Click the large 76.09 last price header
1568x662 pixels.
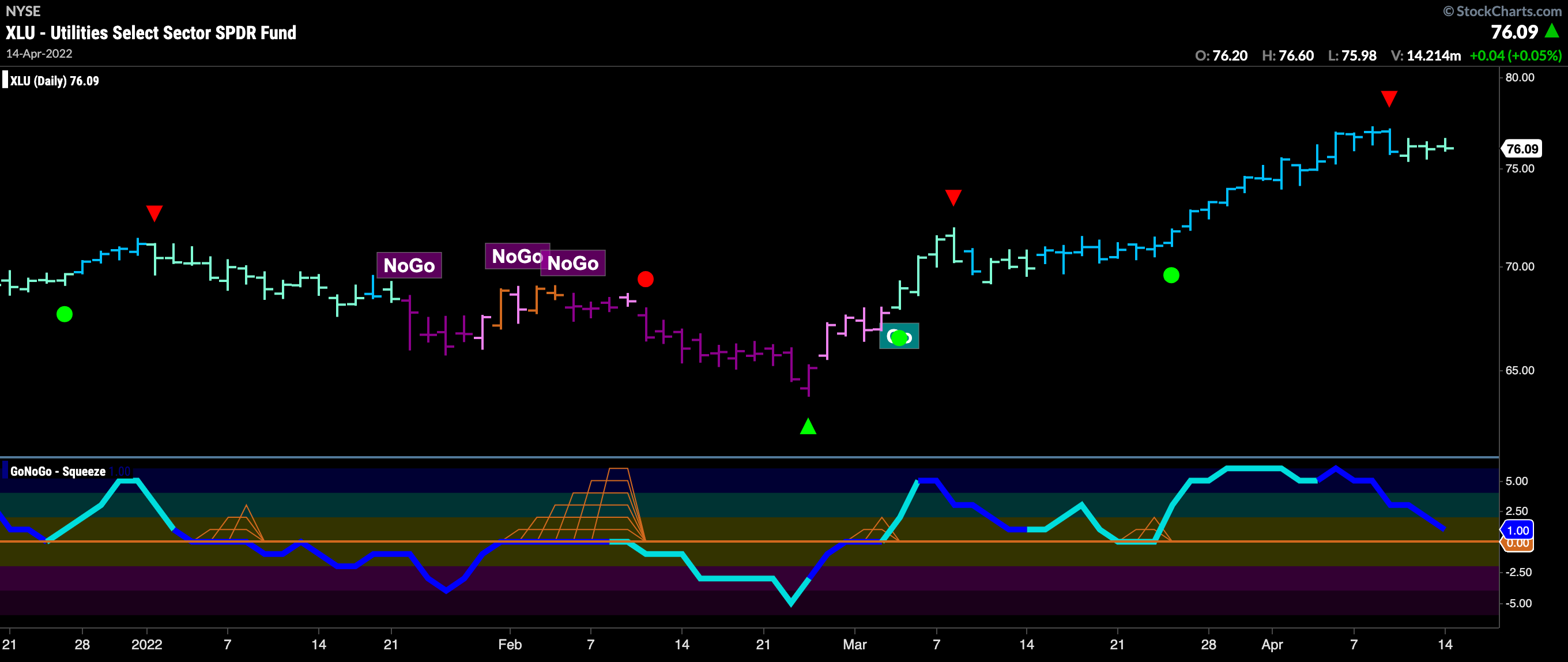(1514, 32)
